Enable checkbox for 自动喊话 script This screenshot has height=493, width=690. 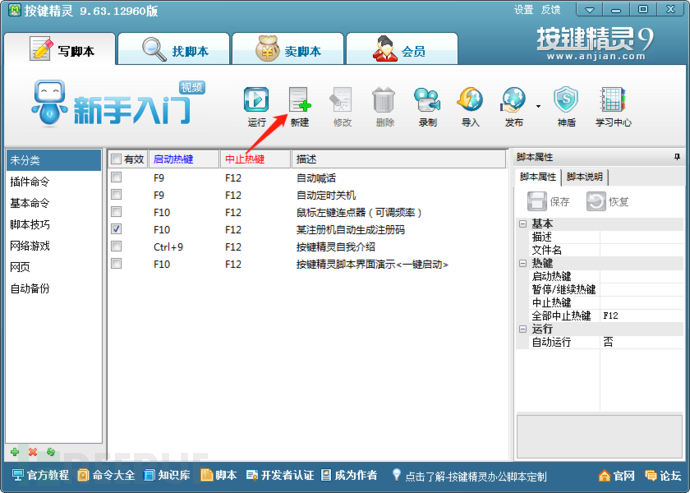click(x=116, y=177)
